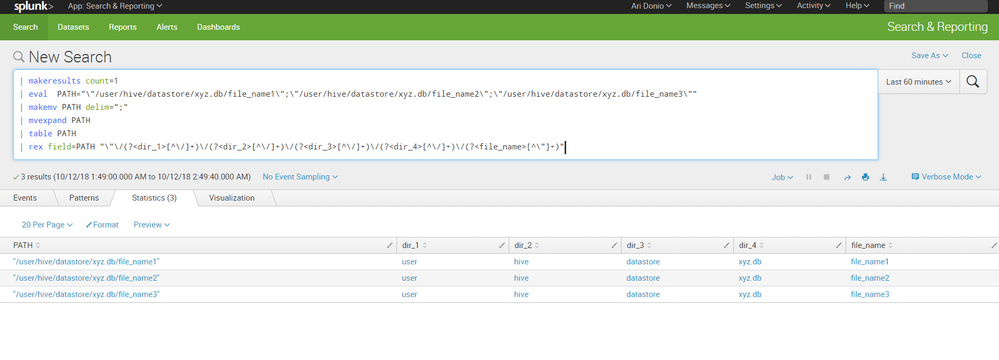Screen dimensions: 999x360
Task: Click file_name3 cell value
Action: [x=870, y=294]
